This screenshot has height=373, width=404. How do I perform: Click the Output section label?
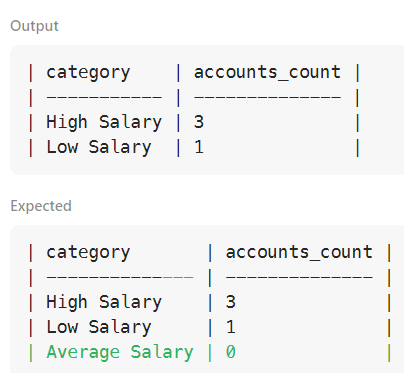tap(34, 26)
